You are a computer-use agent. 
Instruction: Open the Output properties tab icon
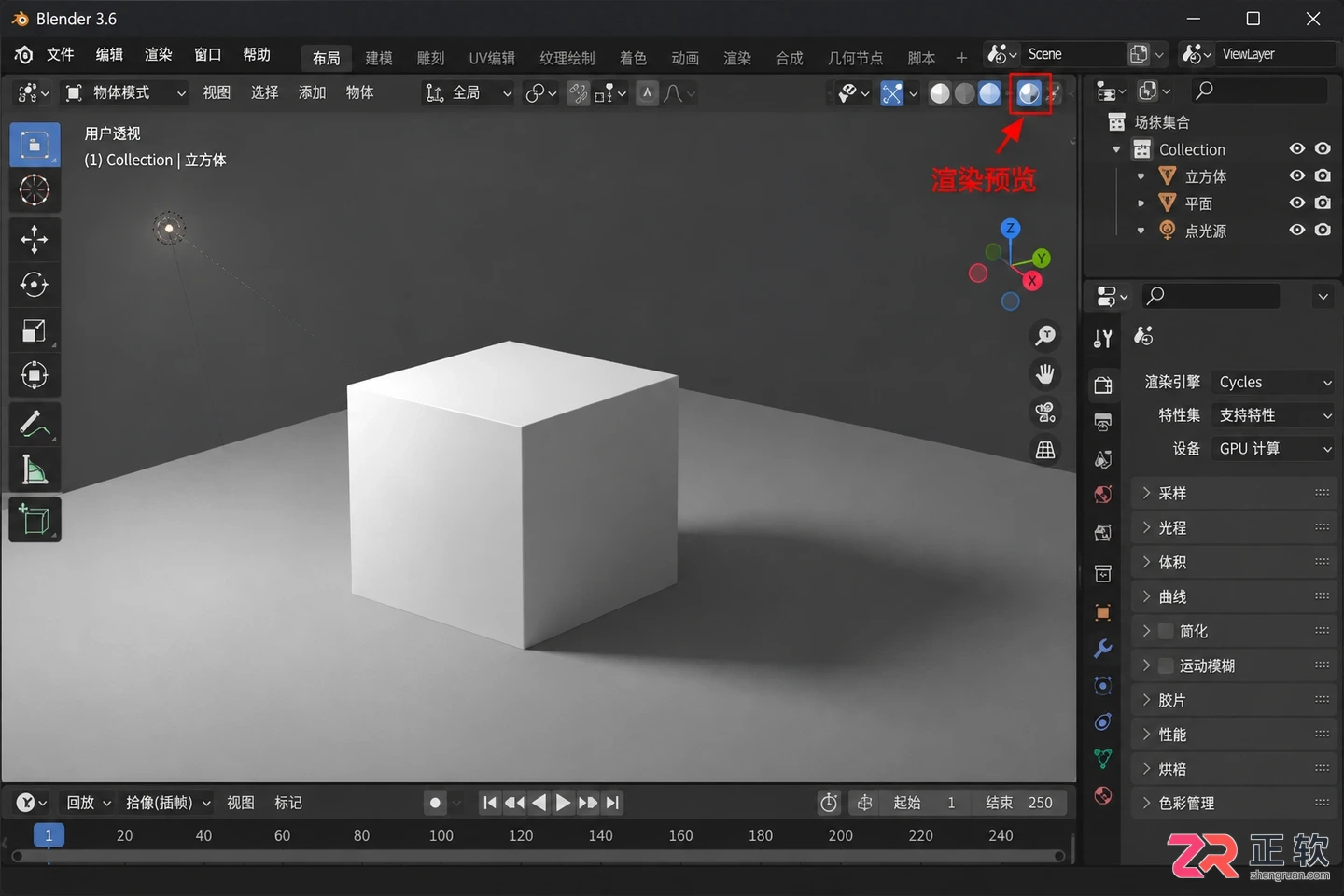point(1103,421)
